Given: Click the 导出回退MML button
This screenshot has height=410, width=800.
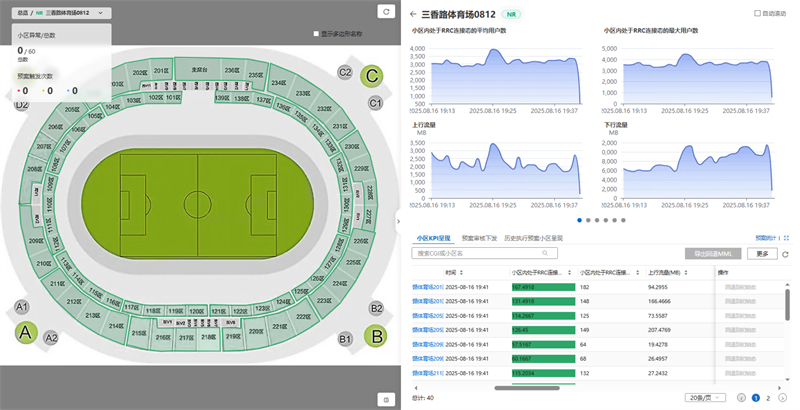Looking at the screenshot, I should (x=712, y=254).
